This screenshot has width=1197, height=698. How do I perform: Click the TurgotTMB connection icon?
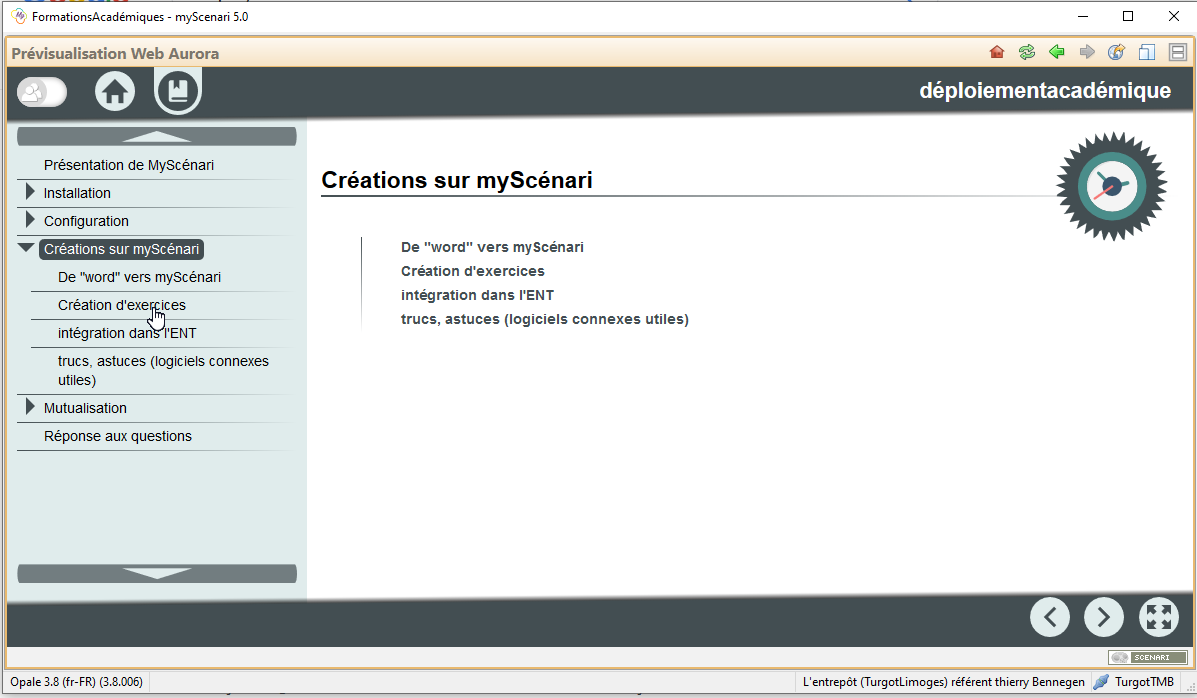1101,682
